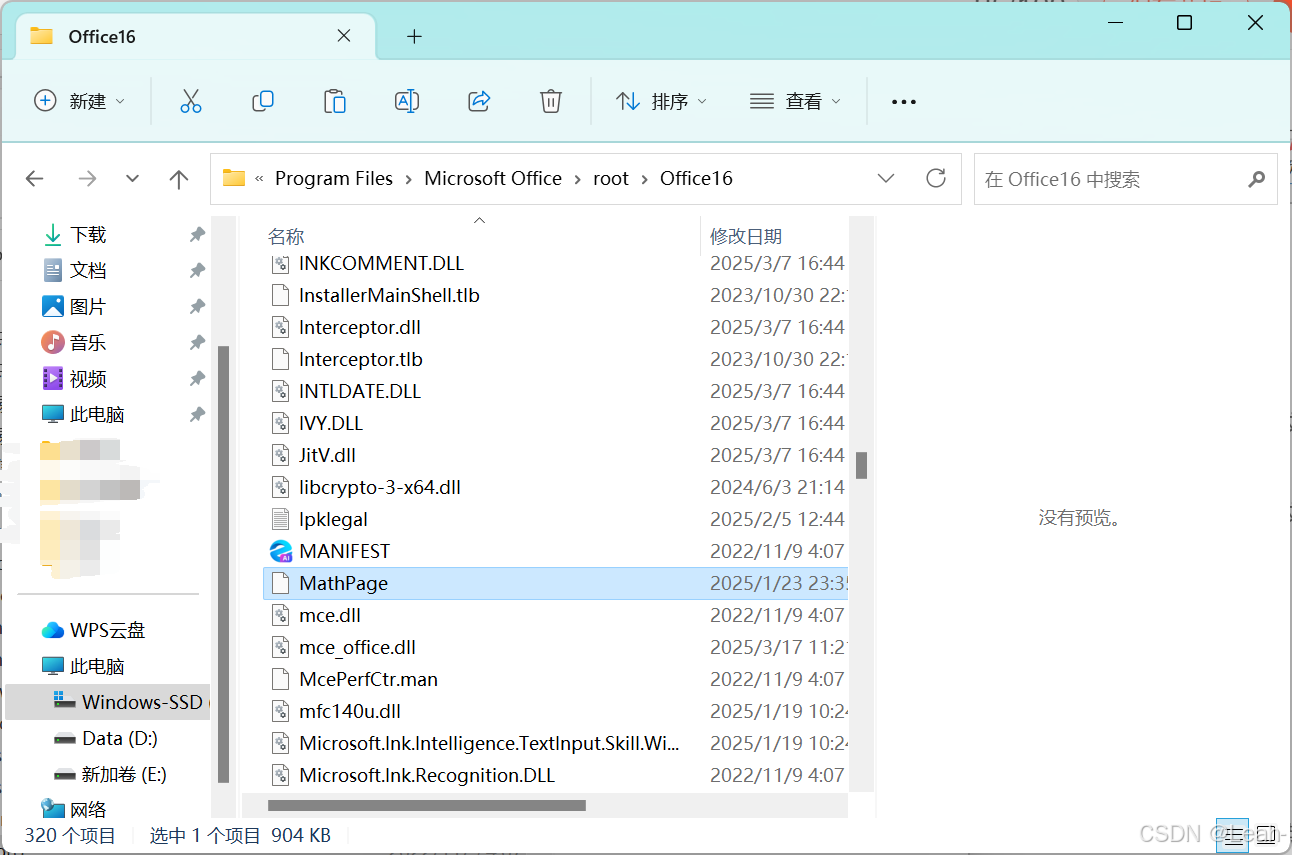The image size is (1292, 855).
Task: Select 网络 in navigation pane
Action: tap(88, 810)
